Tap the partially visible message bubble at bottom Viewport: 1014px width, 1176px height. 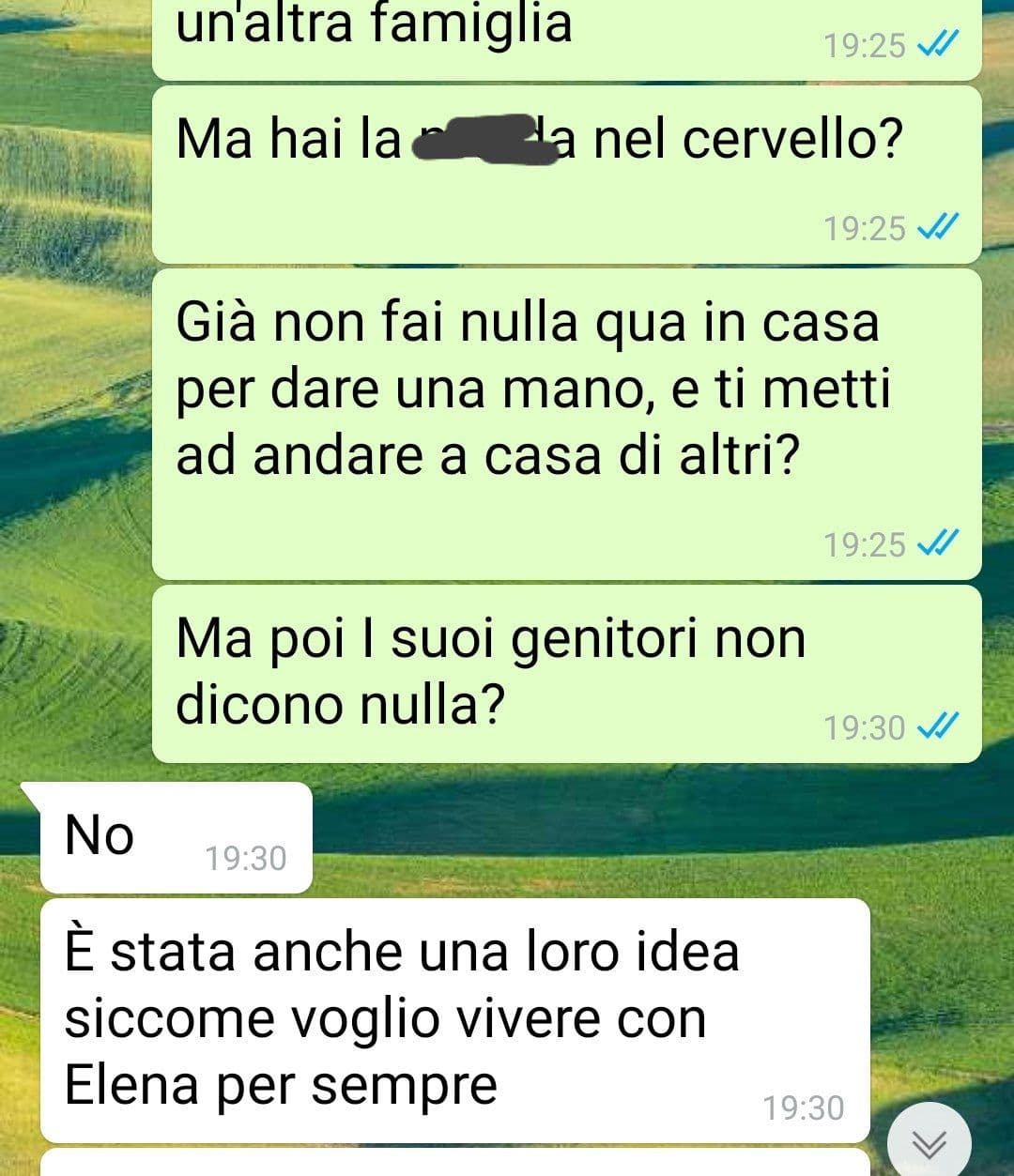tap(455, 1162)
